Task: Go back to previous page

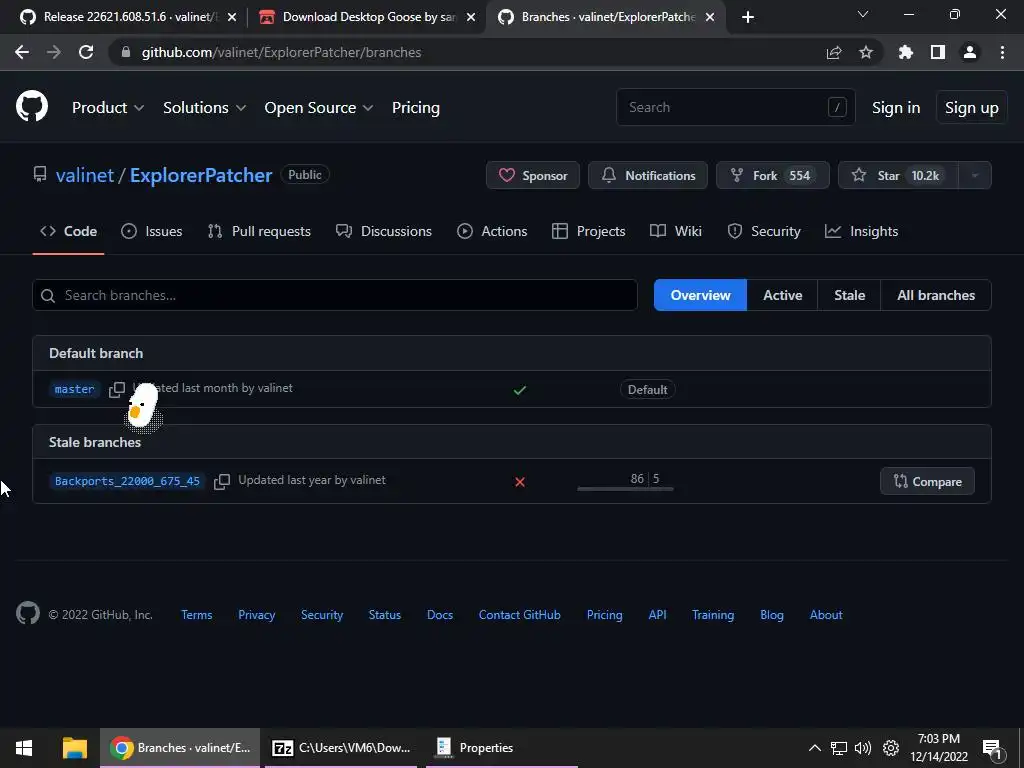Action: click(22, 52)
